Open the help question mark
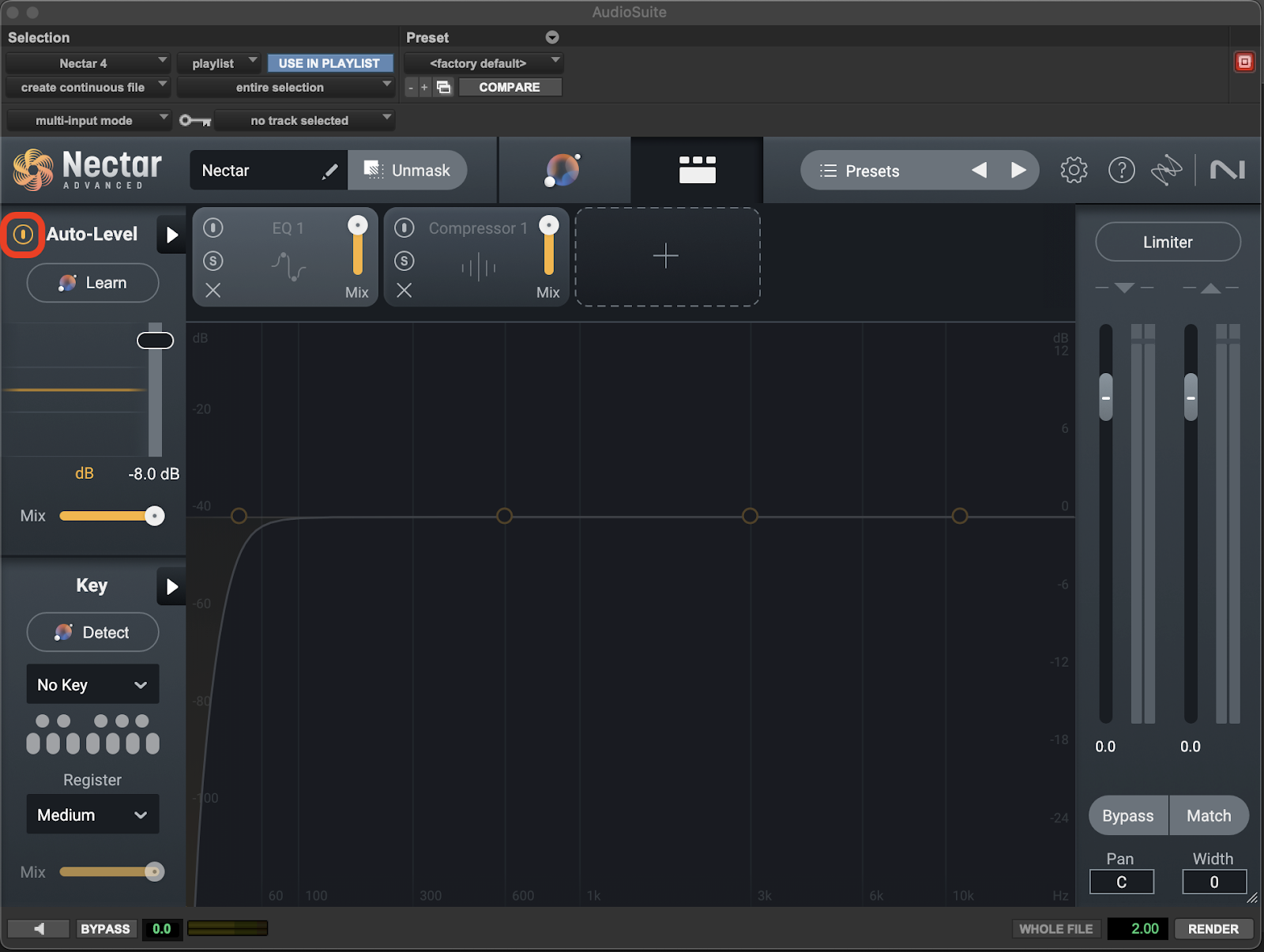This screenshot has height=952, width=1264. point(1122,170)
